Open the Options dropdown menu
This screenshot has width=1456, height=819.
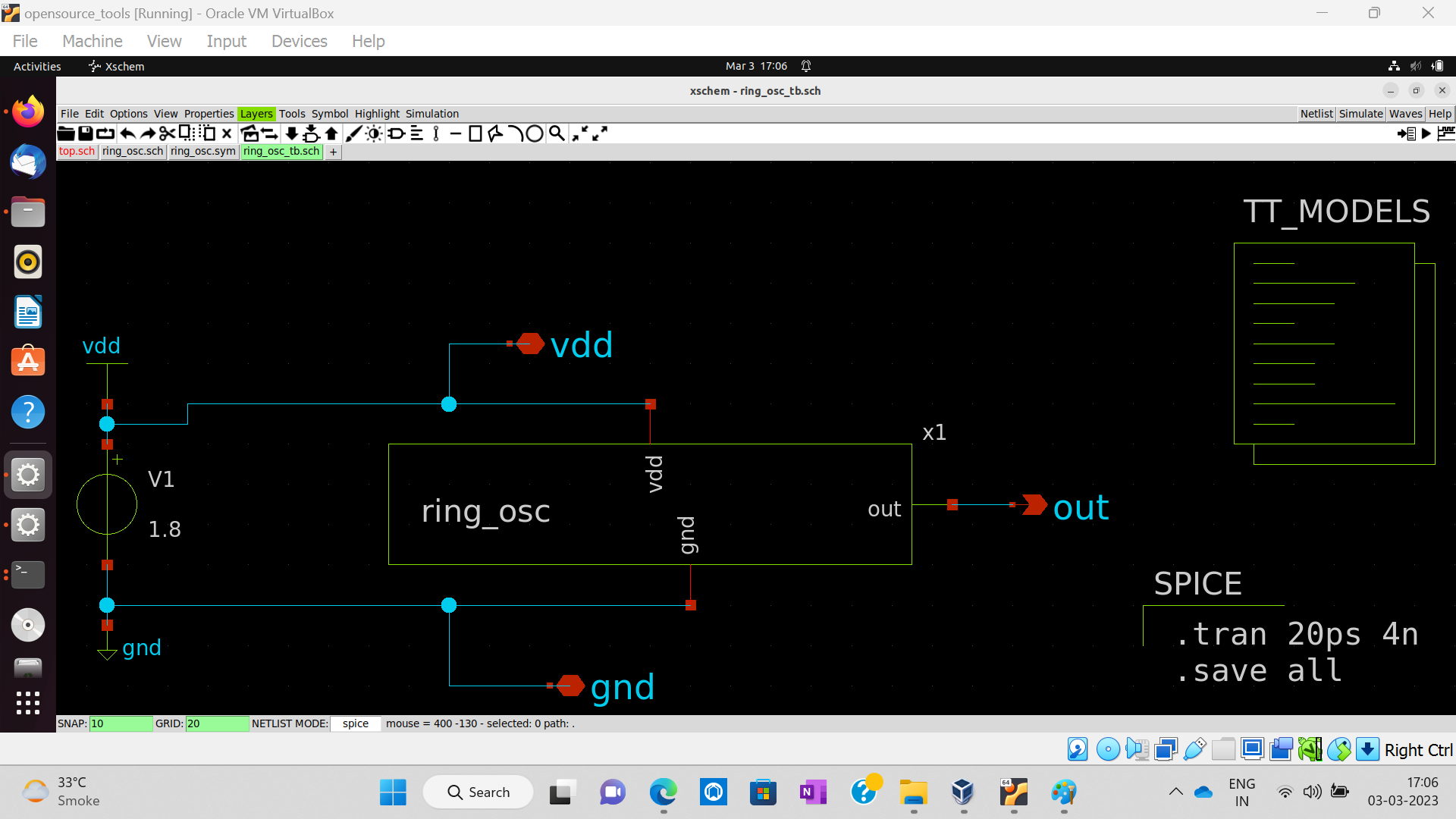(128, 114)
